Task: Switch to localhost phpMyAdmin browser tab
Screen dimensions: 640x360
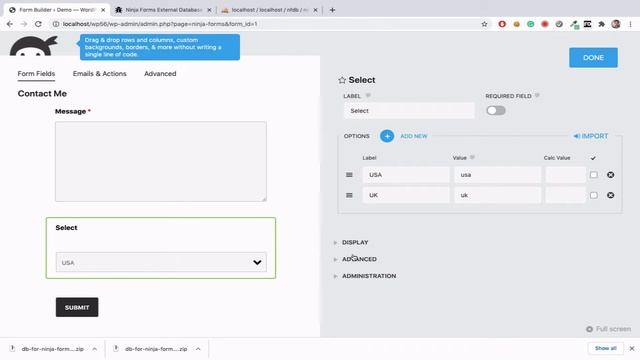Action: [269, 10]
